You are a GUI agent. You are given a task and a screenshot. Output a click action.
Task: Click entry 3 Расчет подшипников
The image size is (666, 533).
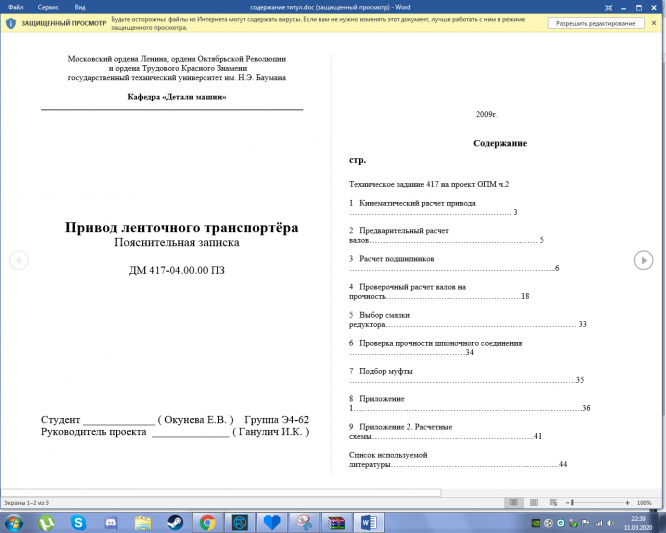454,263
